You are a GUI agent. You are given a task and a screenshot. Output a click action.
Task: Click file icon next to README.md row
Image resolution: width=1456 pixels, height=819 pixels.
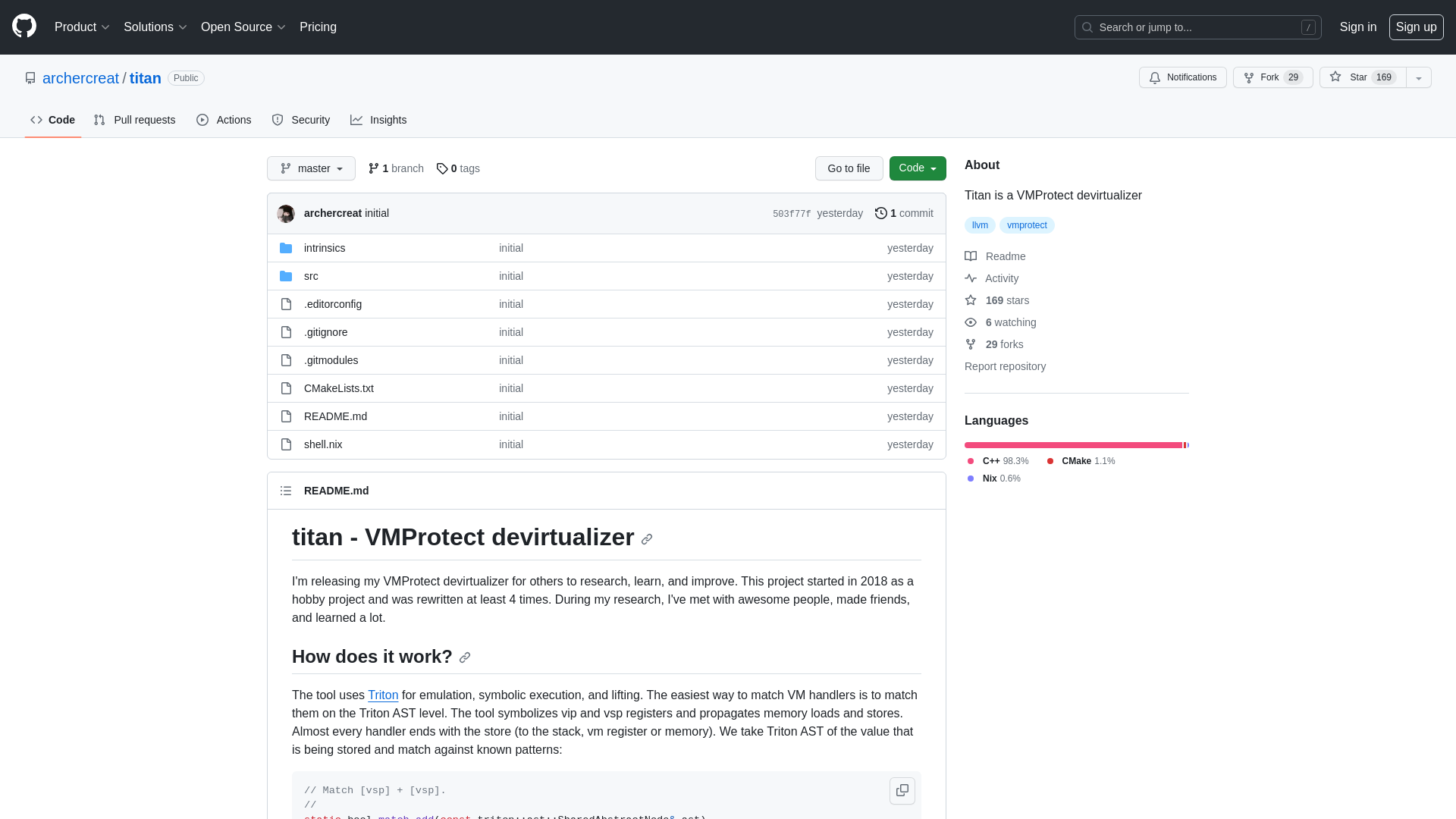pyautogui.click(x=286, y=416)
